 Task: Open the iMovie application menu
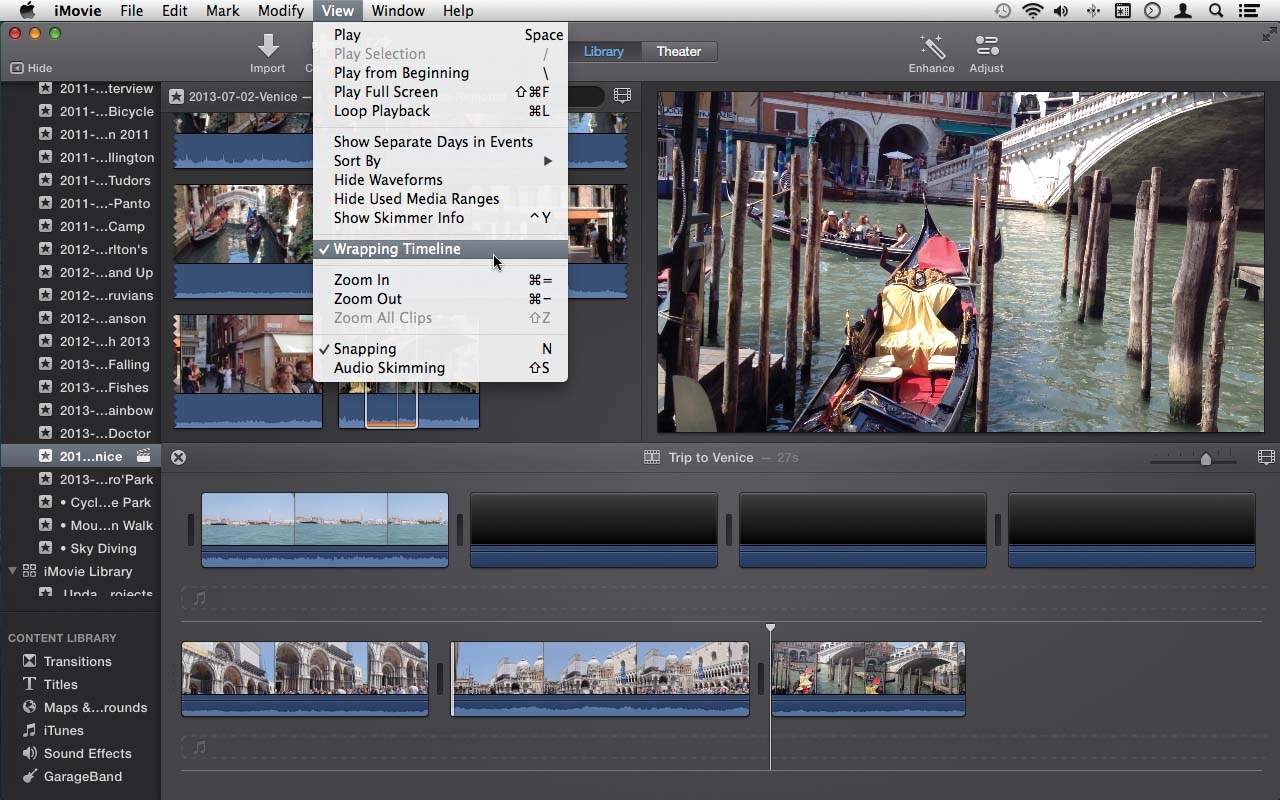[x=76, y=11]
